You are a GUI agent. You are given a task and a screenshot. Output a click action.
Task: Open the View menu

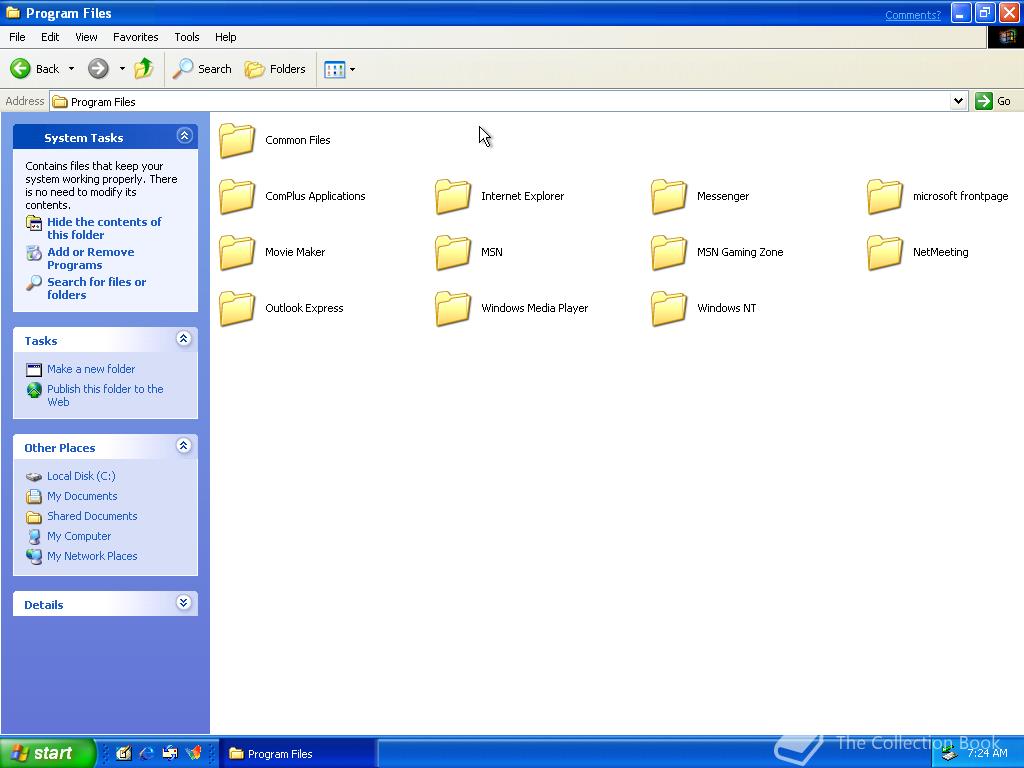point(86,37)
